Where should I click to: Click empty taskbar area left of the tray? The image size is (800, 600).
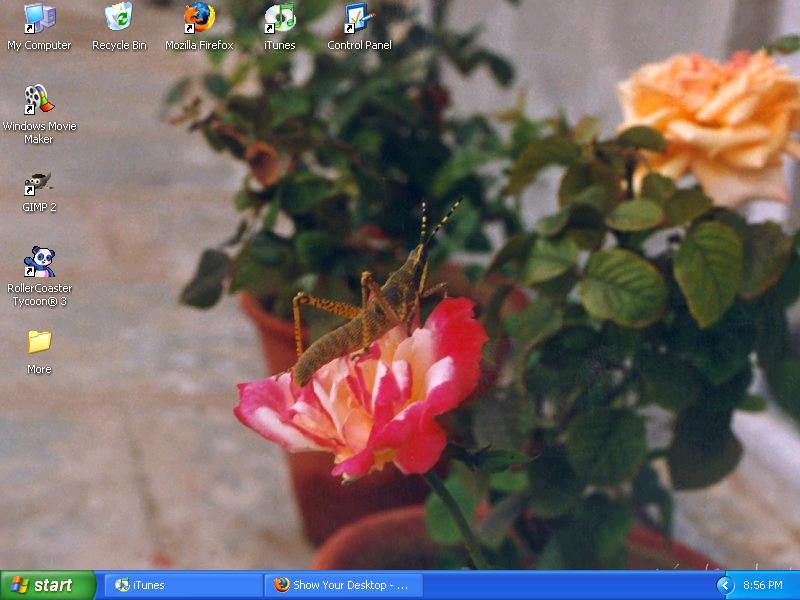570,585
